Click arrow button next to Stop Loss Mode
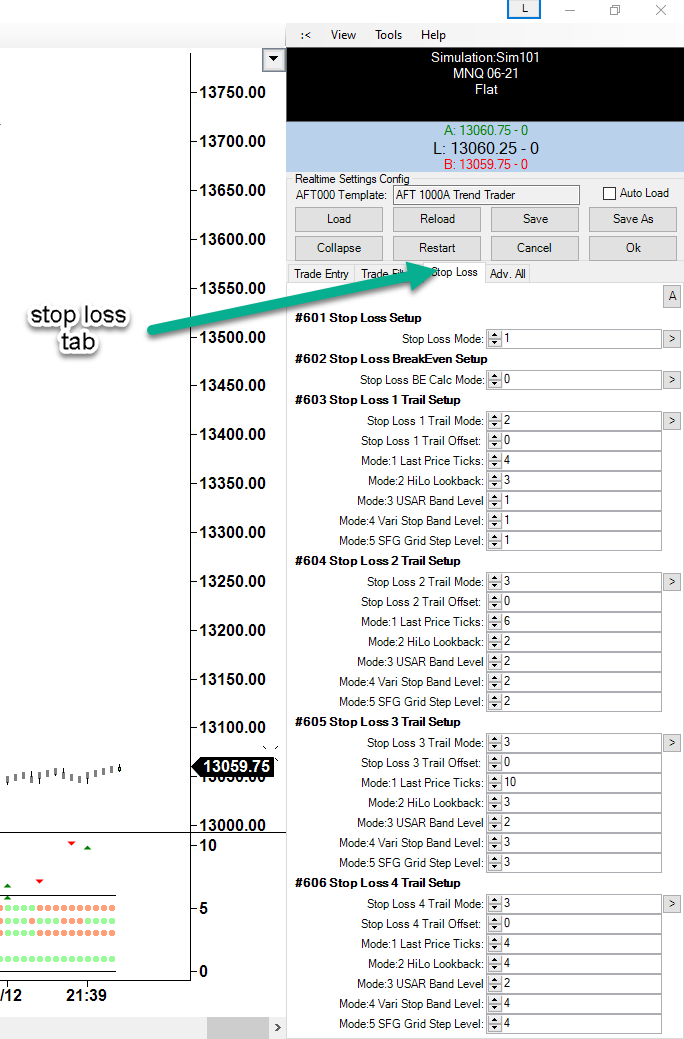Viewport: 684px width, 1039px height. [672, 339]
